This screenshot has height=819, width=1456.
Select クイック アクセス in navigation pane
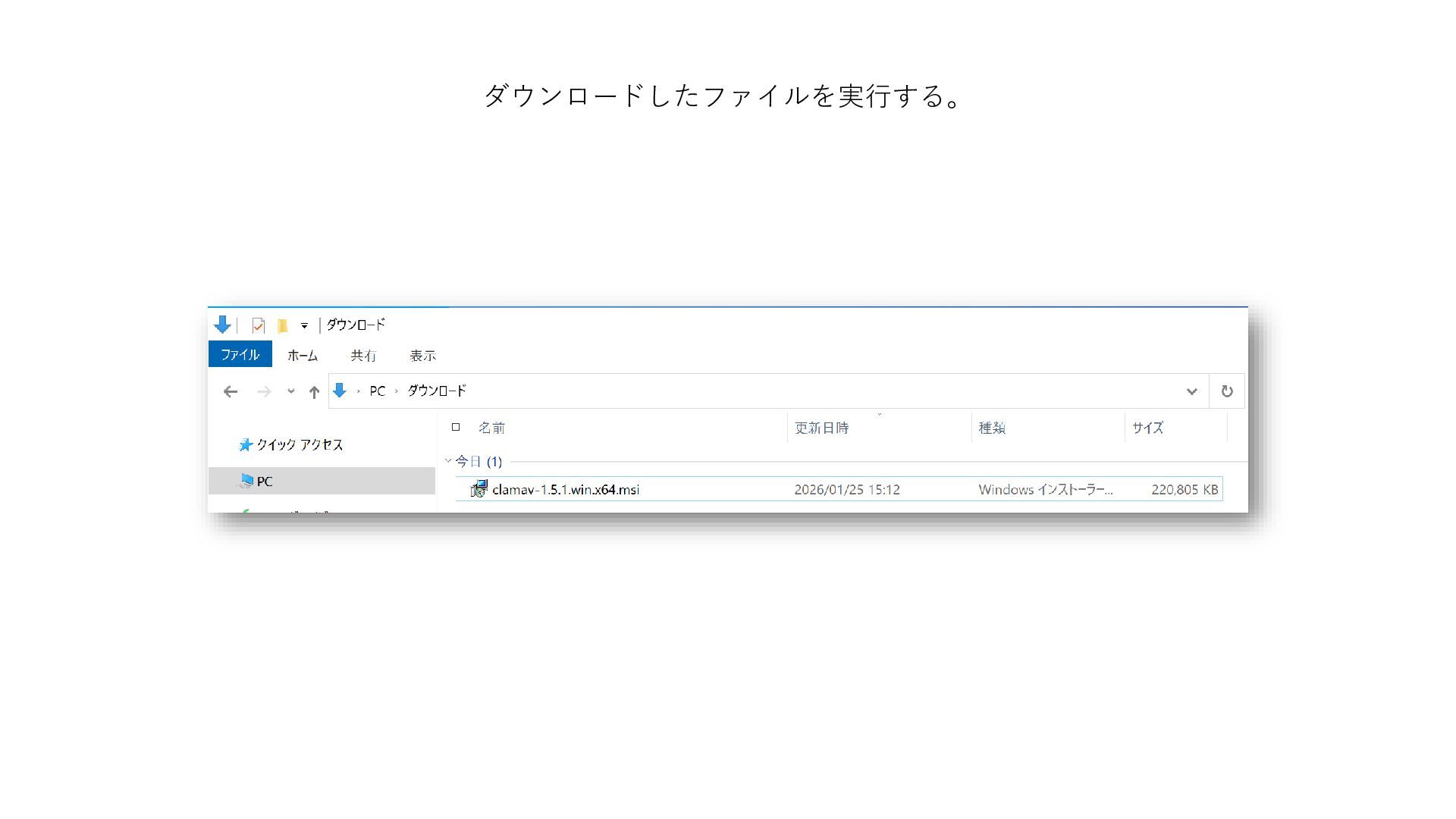tap(299, 444)
